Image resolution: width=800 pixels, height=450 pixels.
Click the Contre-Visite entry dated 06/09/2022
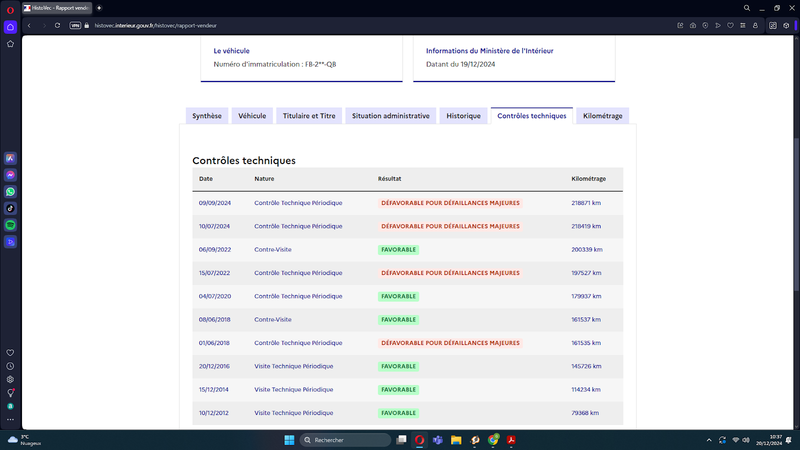point(273,249)
